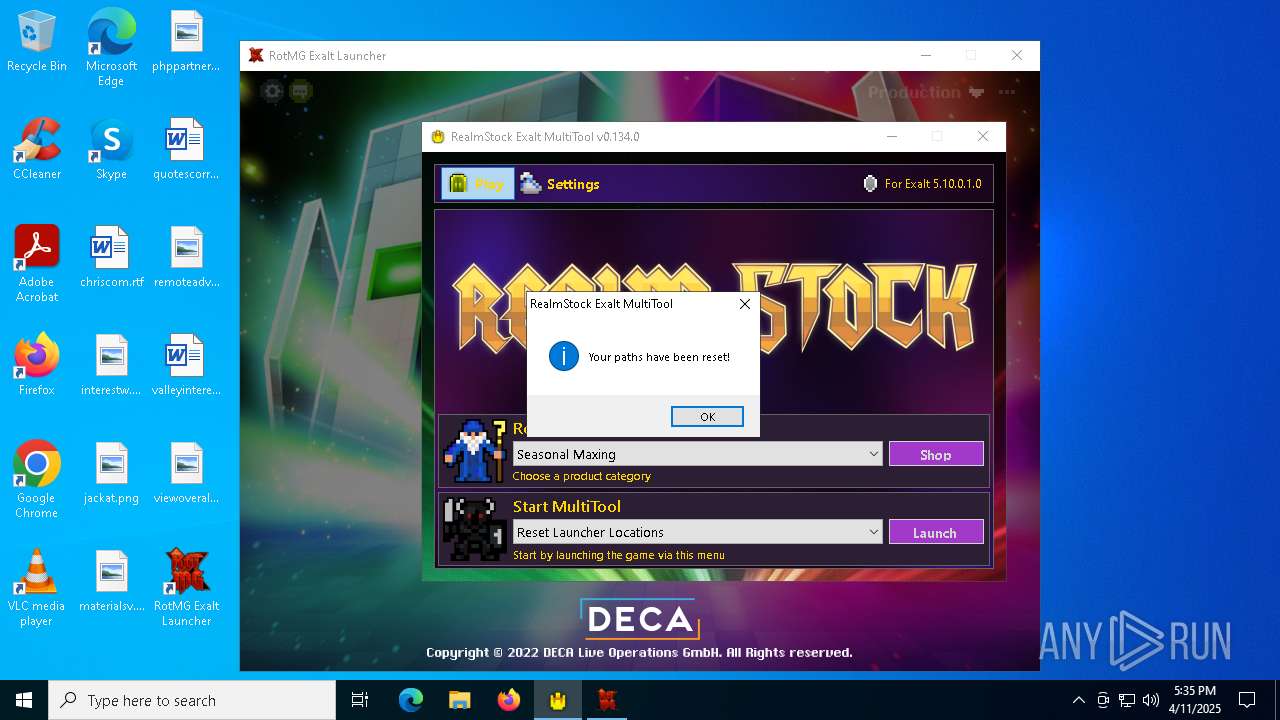Click the 'Choose a product category' hint
The image size is (1280, 720).
click(582, 476)
